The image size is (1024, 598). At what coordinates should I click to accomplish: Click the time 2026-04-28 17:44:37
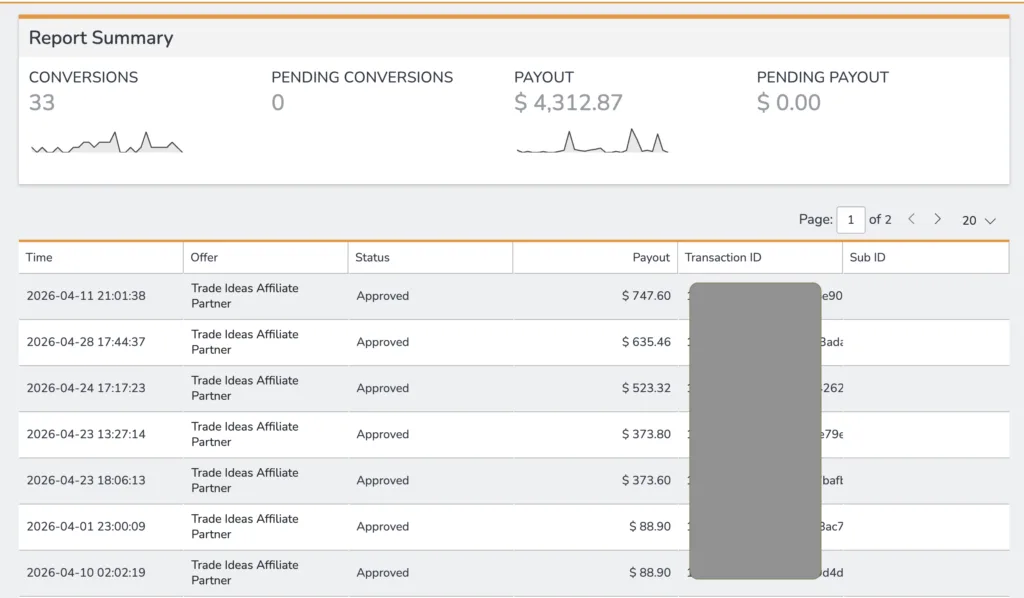86,341
